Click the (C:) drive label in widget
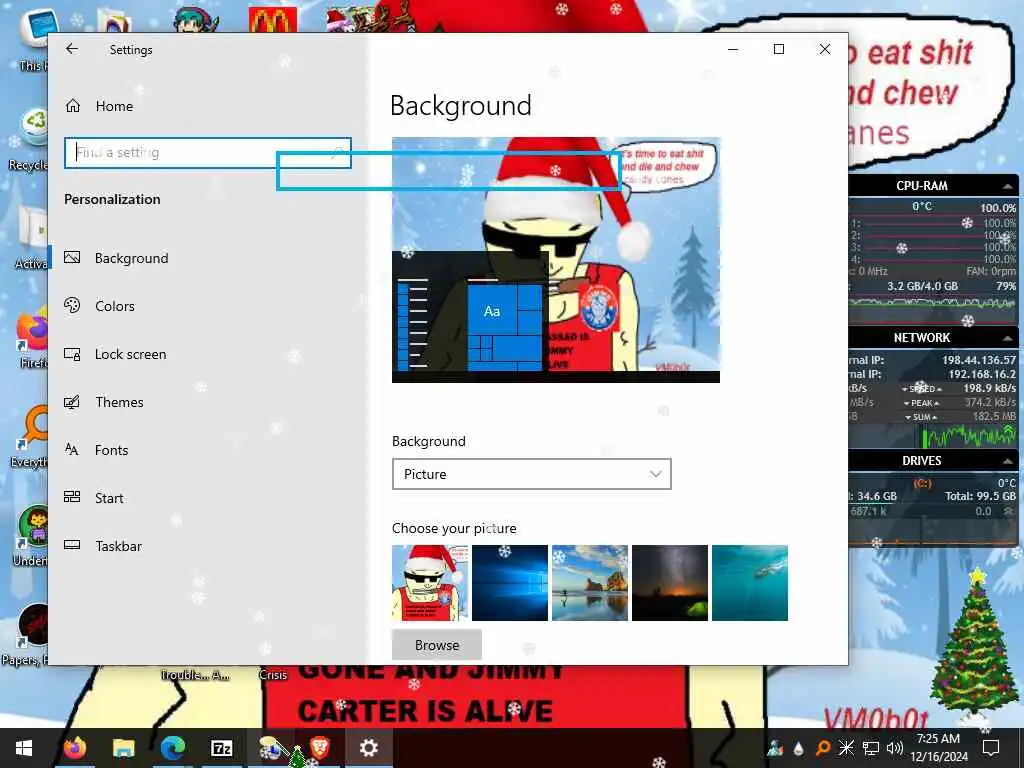The width and height of the screenshot is (1024, 768). pyautogui.click(x=922, y=483)
